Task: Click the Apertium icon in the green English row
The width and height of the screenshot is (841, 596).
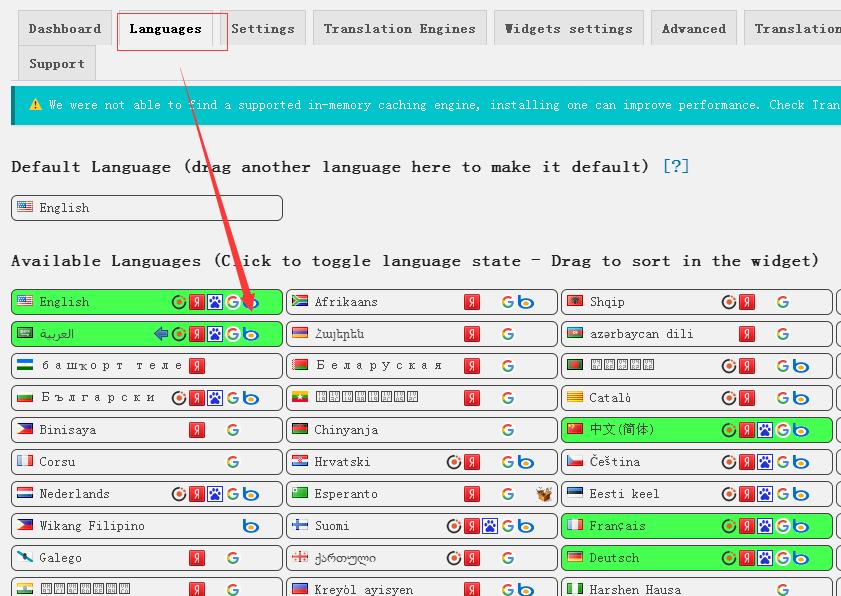Action: [x=179, y=302]
